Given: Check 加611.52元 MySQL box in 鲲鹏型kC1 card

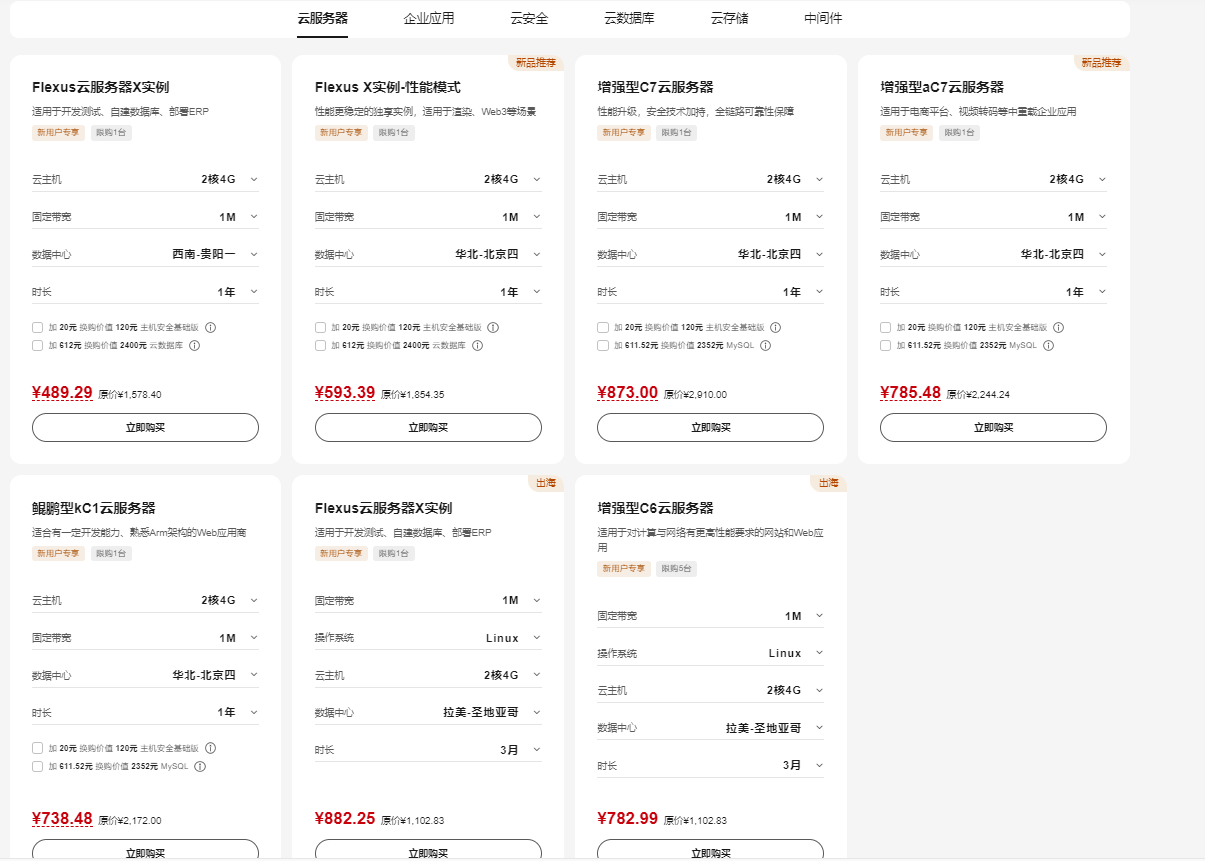Looking at the screenshot, I should click(x=37, y=766).
